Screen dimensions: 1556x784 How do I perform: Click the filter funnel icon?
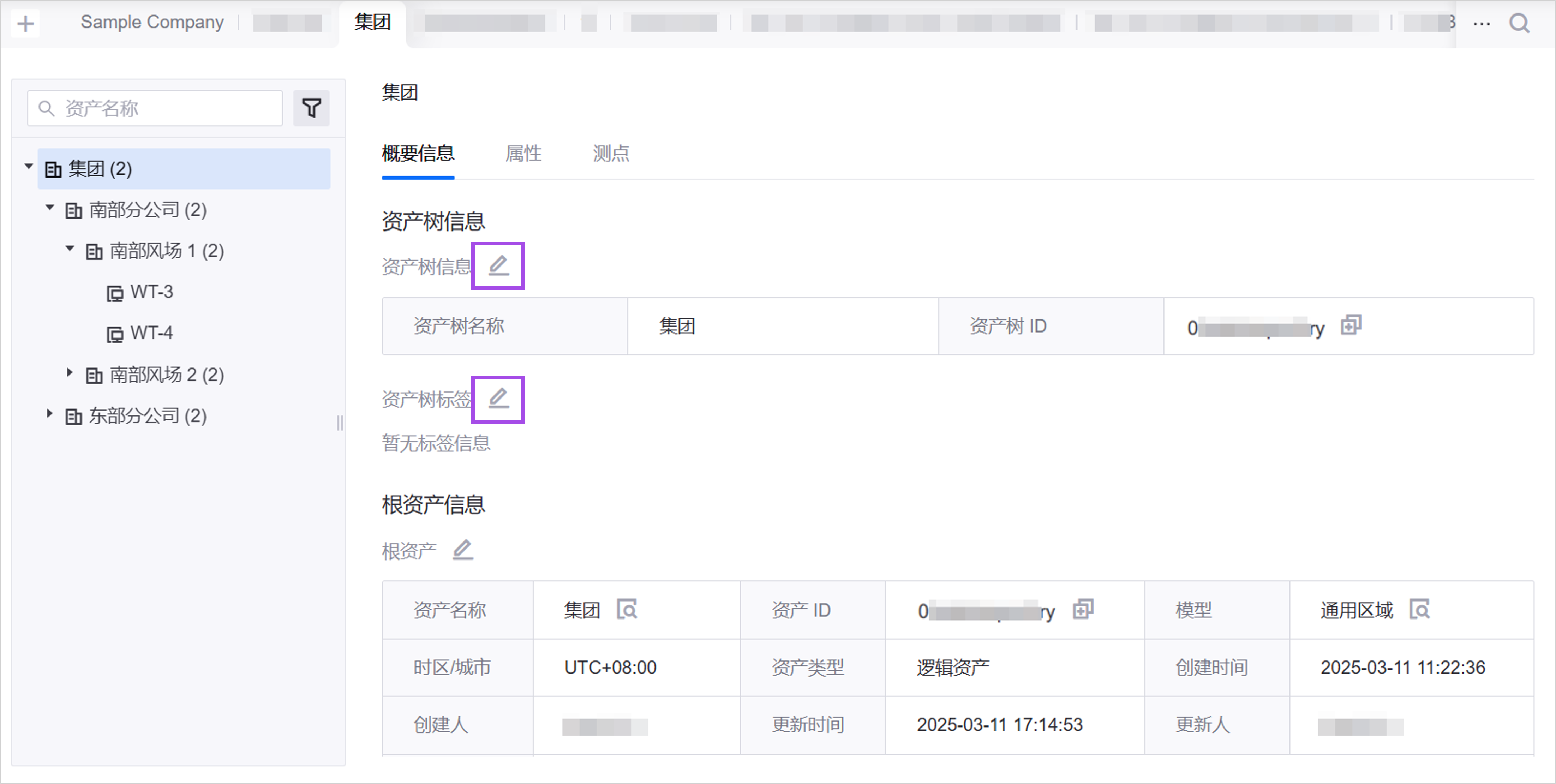click(x=311, y=108)
